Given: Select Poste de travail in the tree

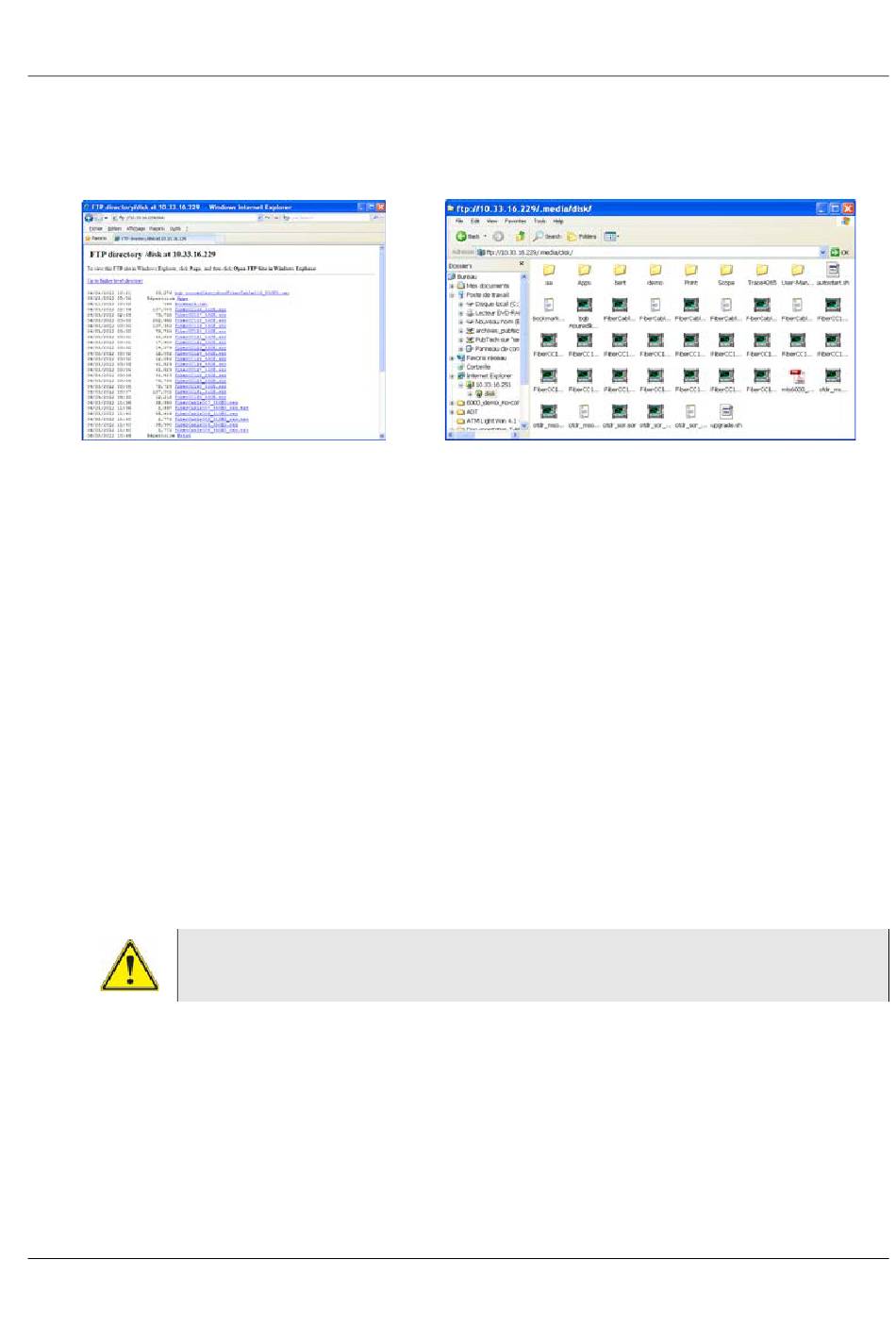Looking at the screenshot, I should (483, 294).
